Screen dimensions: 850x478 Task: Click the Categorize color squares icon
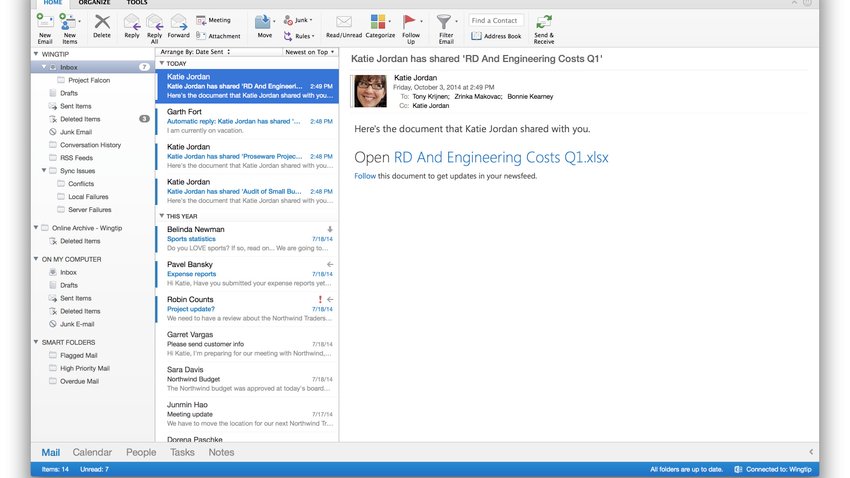[378, 22]
